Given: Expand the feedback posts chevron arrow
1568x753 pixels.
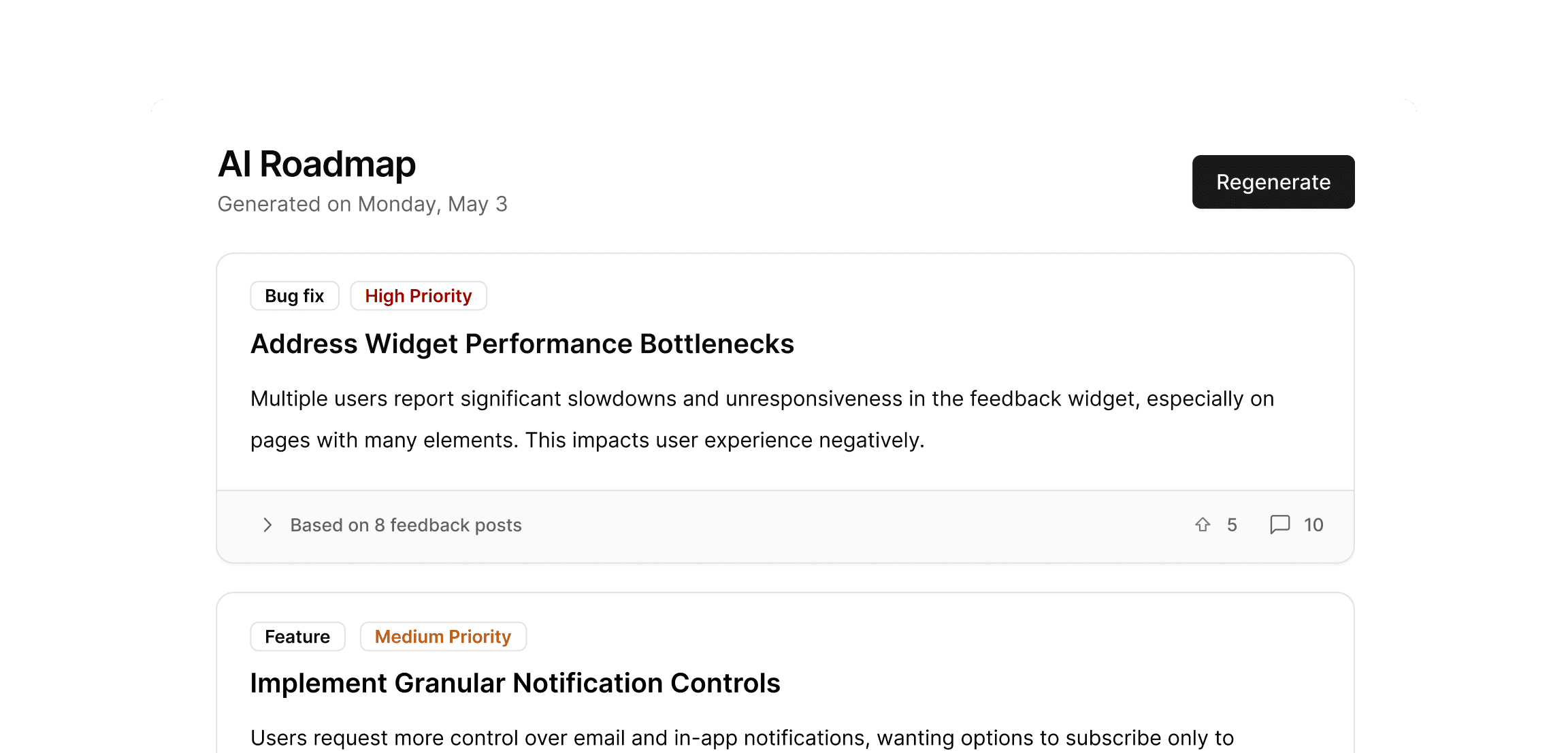Looking at the screenshot, I should (267, 525).
